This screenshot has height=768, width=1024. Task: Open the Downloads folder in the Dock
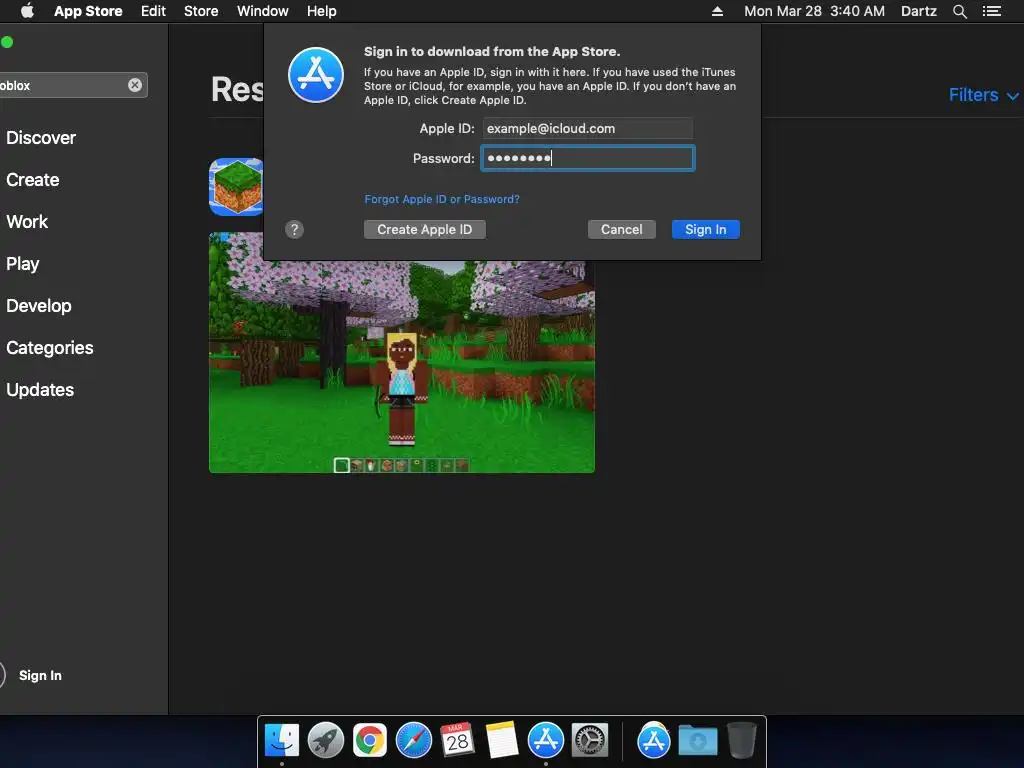point(697,741)
